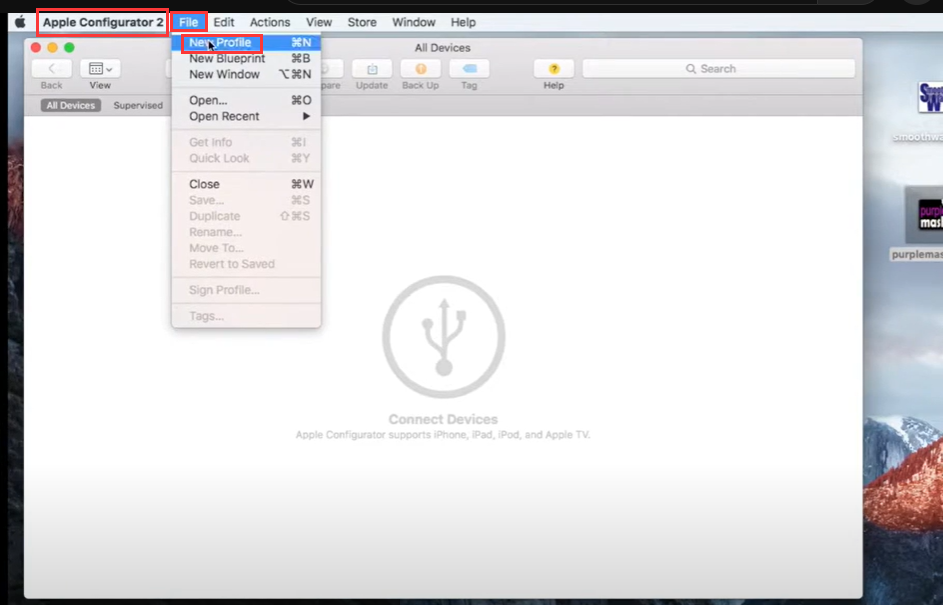The image size is (943, 605).
Task: Click the Update toolbar icon
Action: coord(372,69)
